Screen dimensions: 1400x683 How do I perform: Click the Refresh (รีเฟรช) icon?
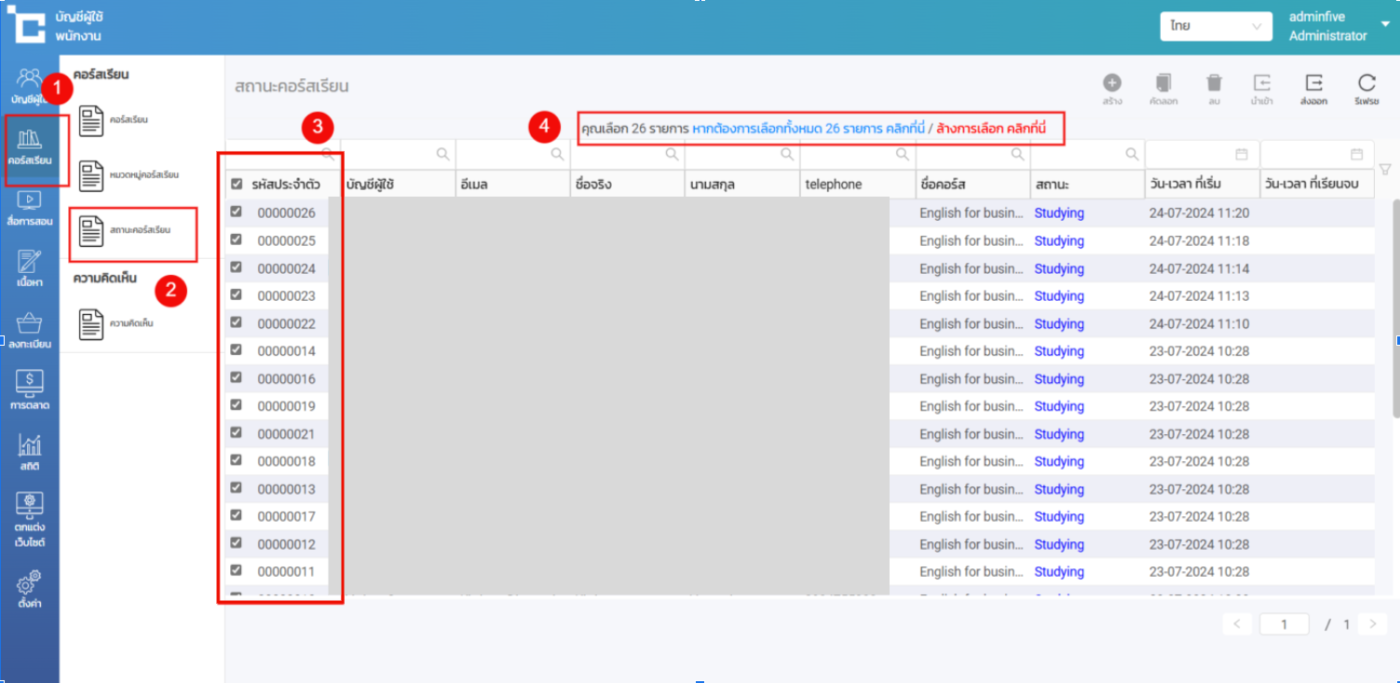coord(1366,84)
